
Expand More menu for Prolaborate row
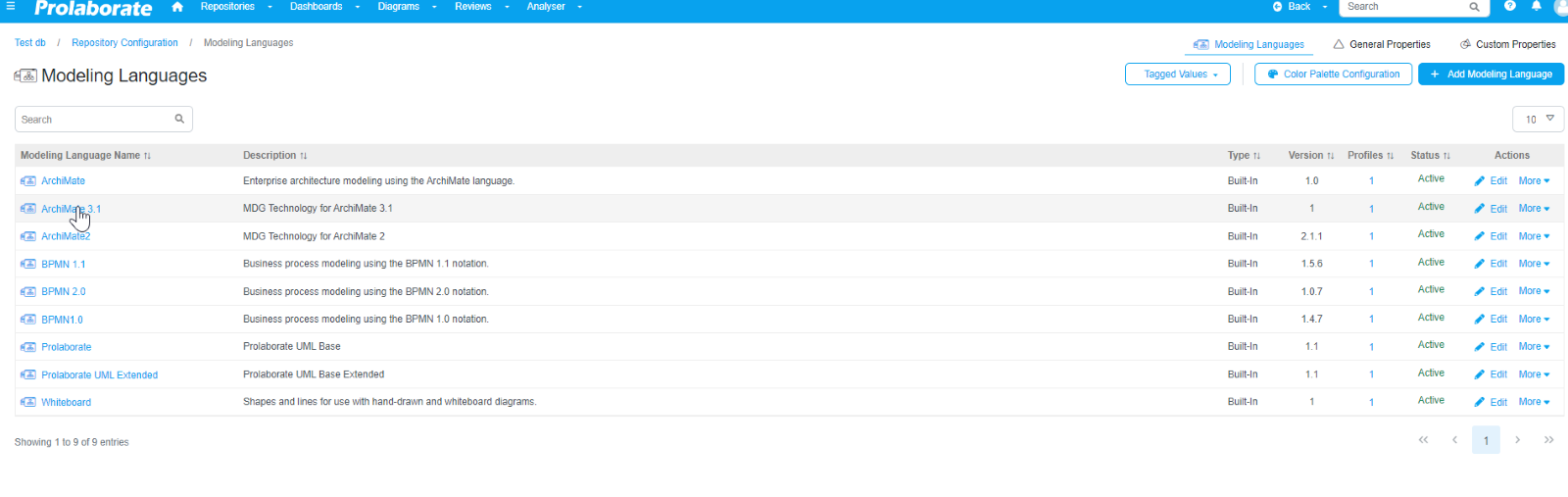tap(1534, 347)
